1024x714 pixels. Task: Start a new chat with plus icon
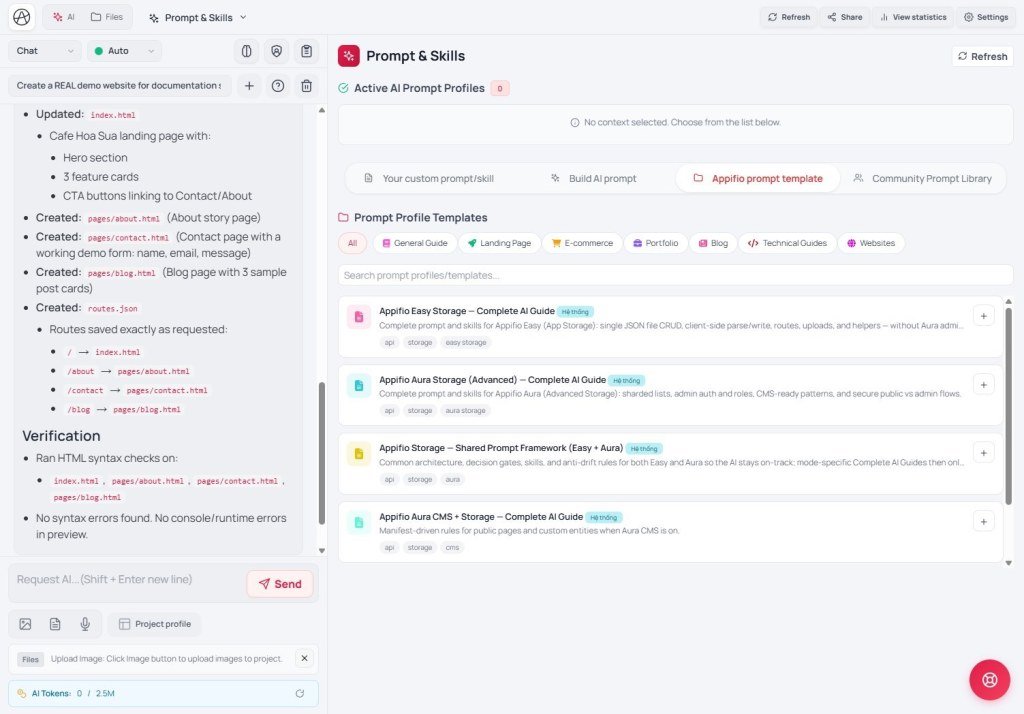point(249,86)
